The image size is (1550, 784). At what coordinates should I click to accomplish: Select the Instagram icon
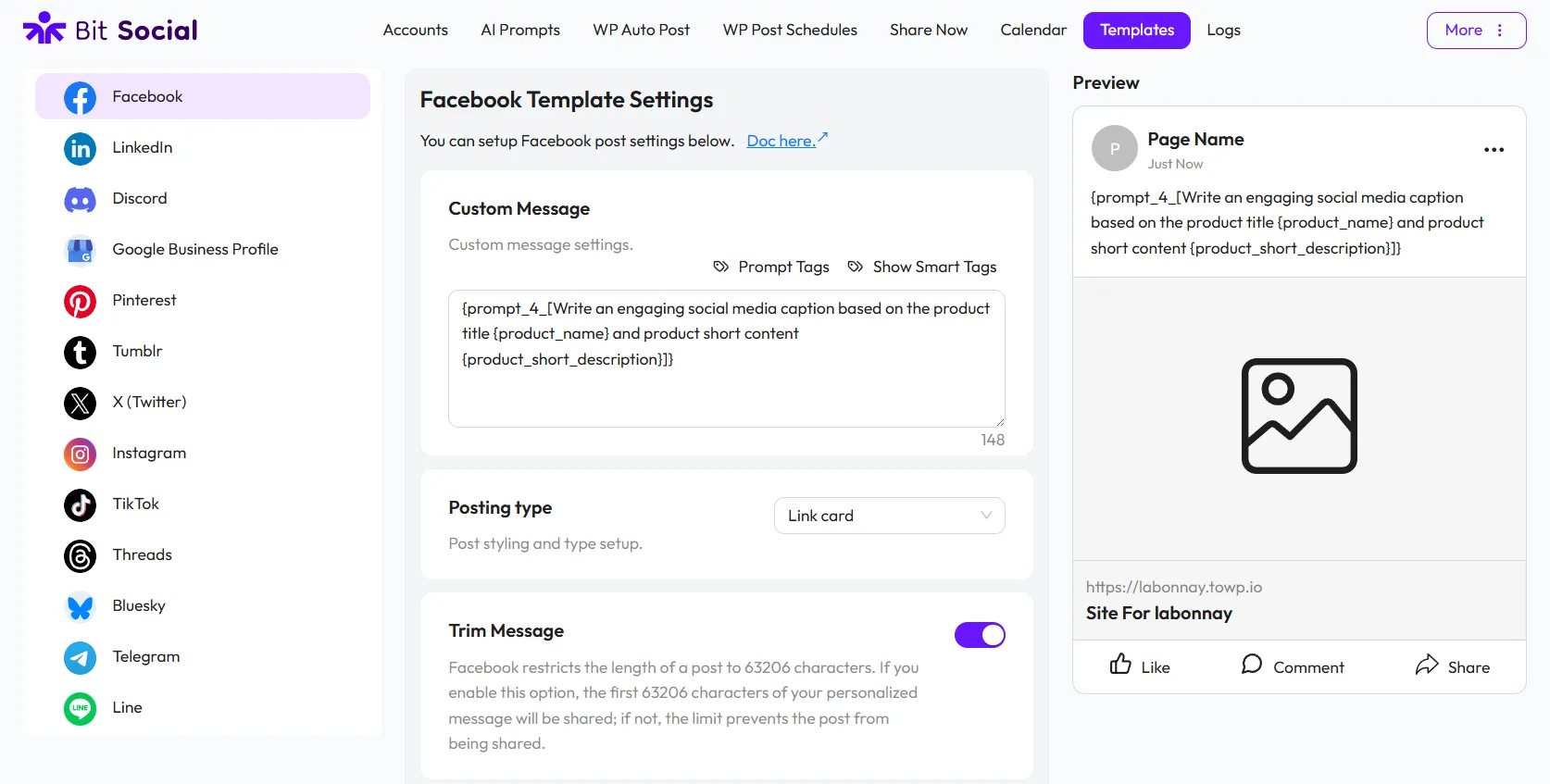click(80, 454)
